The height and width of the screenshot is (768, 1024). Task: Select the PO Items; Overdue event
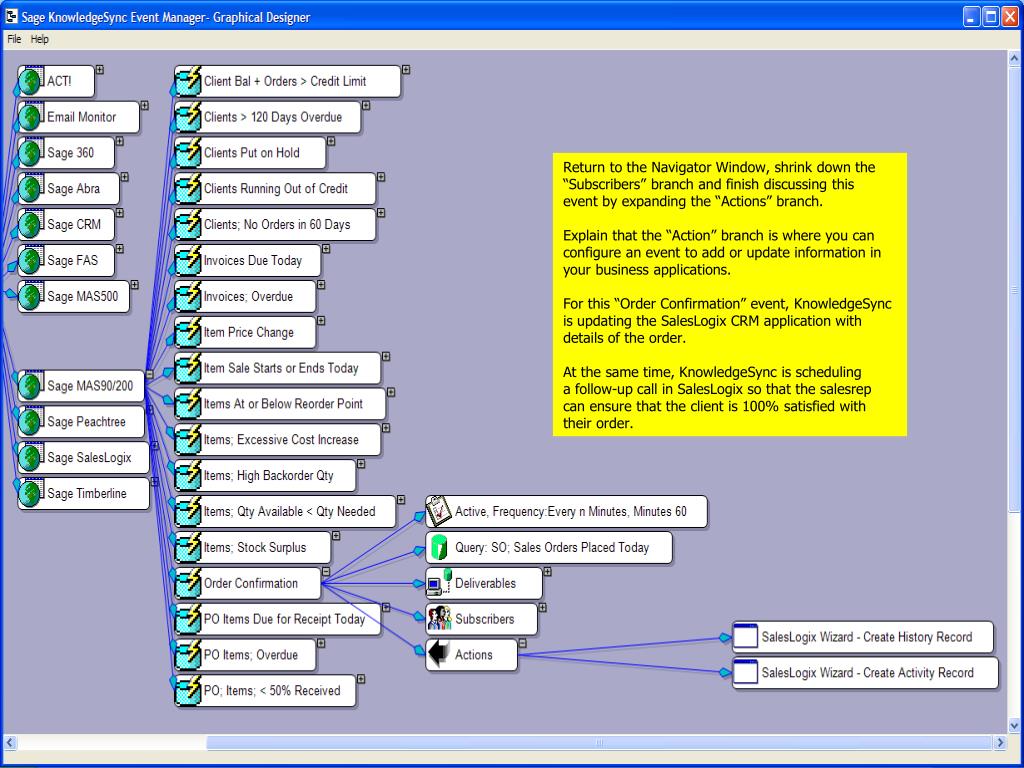point(245,655)
